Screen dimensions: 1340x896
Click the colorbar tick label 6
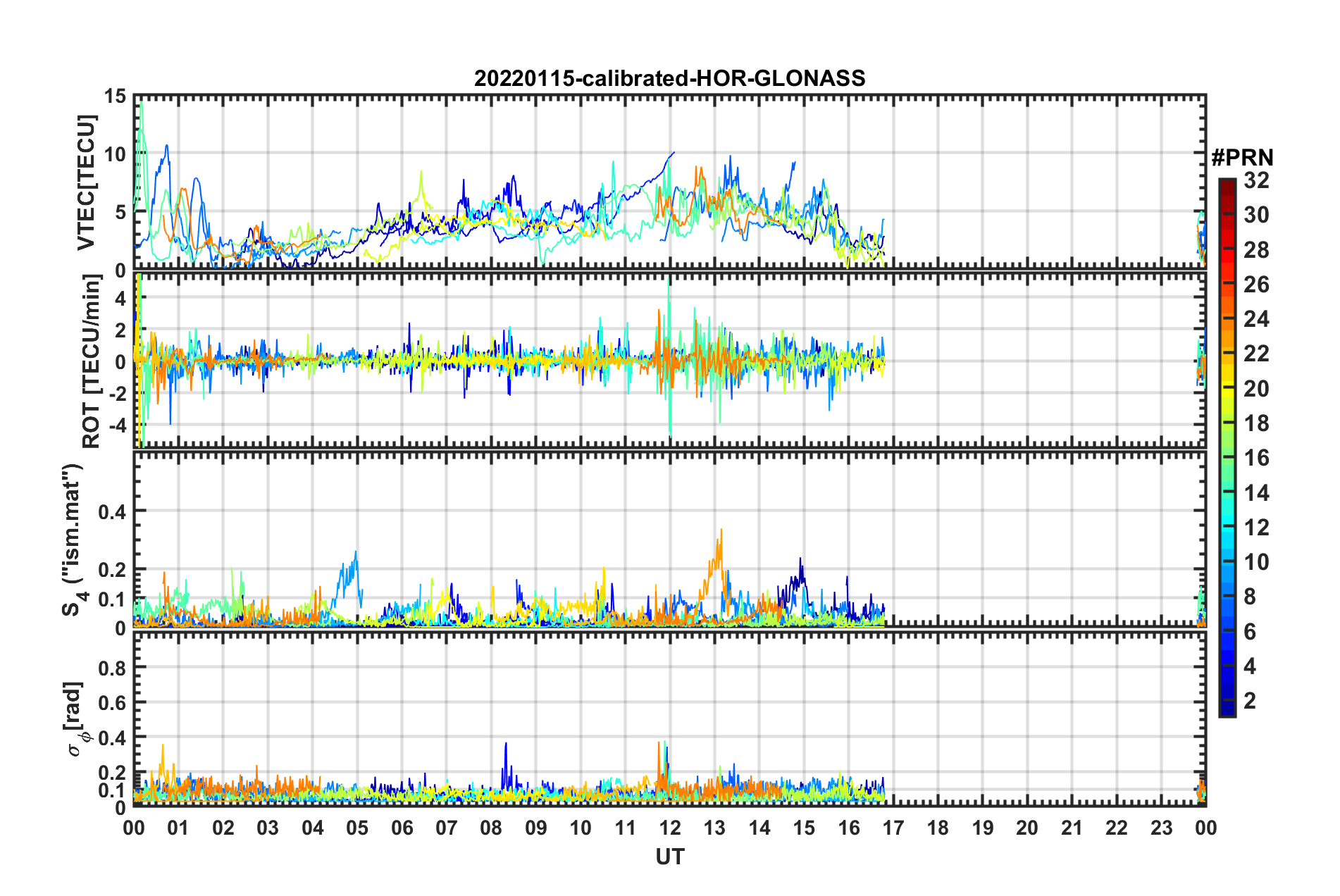(x=1250, y=632)
